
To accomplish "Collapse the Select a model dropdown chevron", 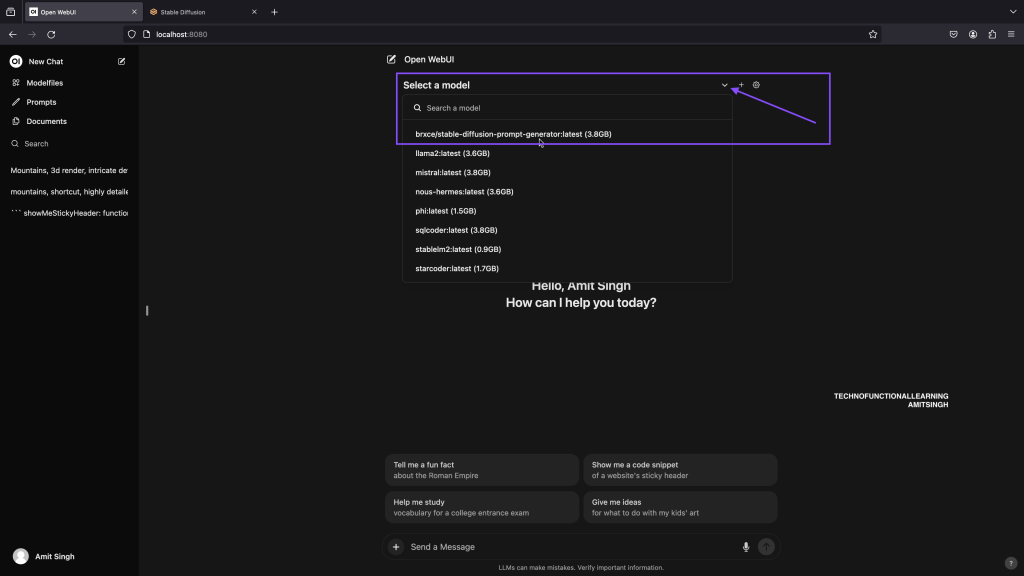I will point(725,85).
